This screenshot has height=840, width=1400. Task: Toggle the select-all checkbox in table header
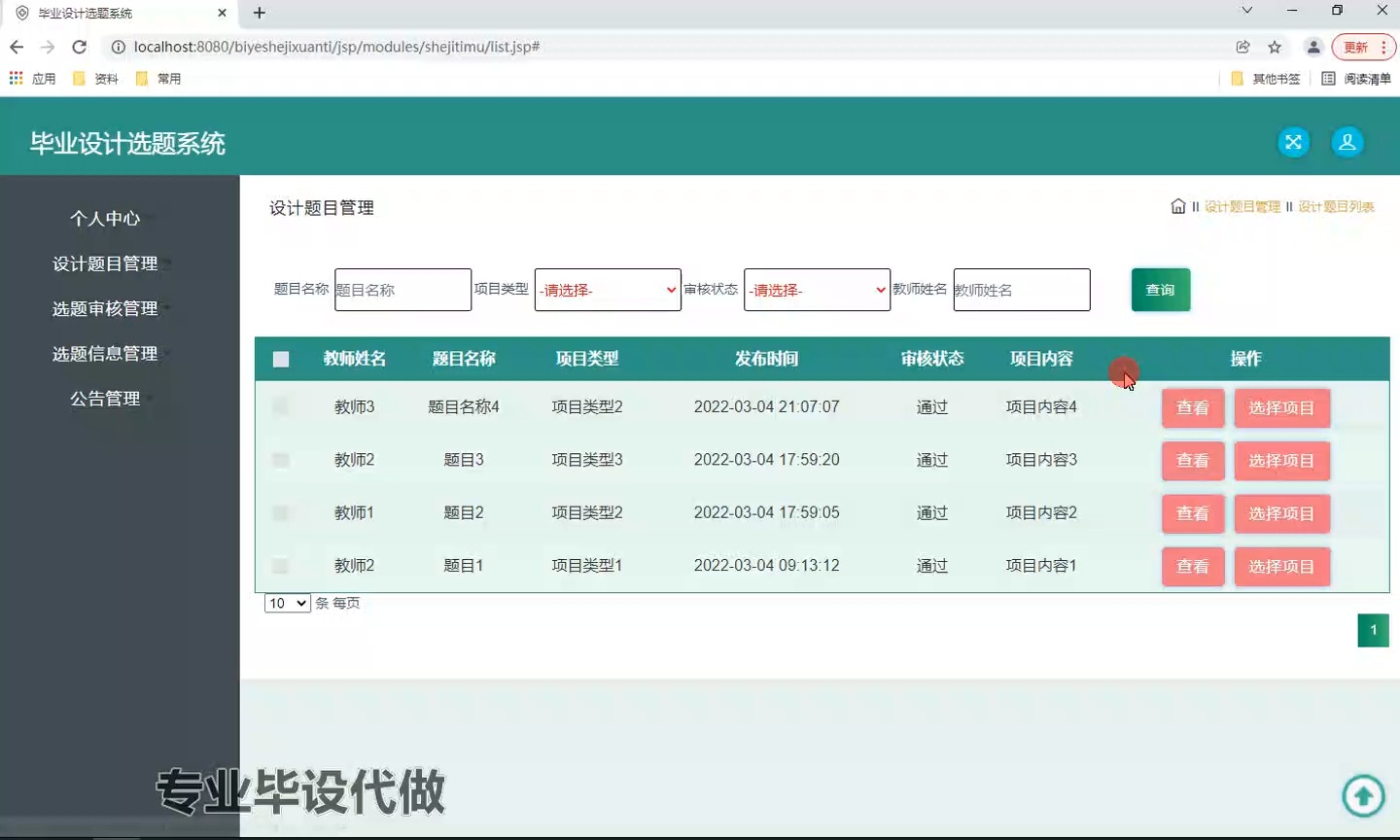tap(281, 360)
